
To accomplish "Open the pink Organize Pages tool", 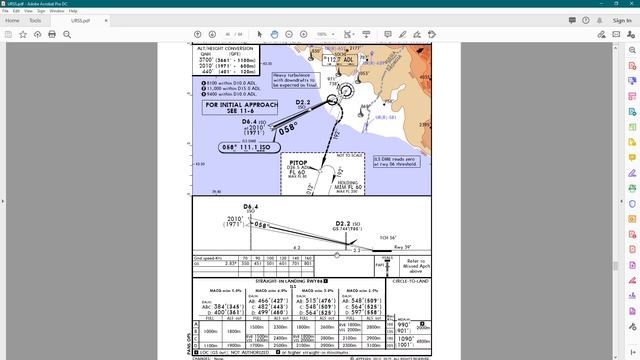I will (x=632, y=96).
